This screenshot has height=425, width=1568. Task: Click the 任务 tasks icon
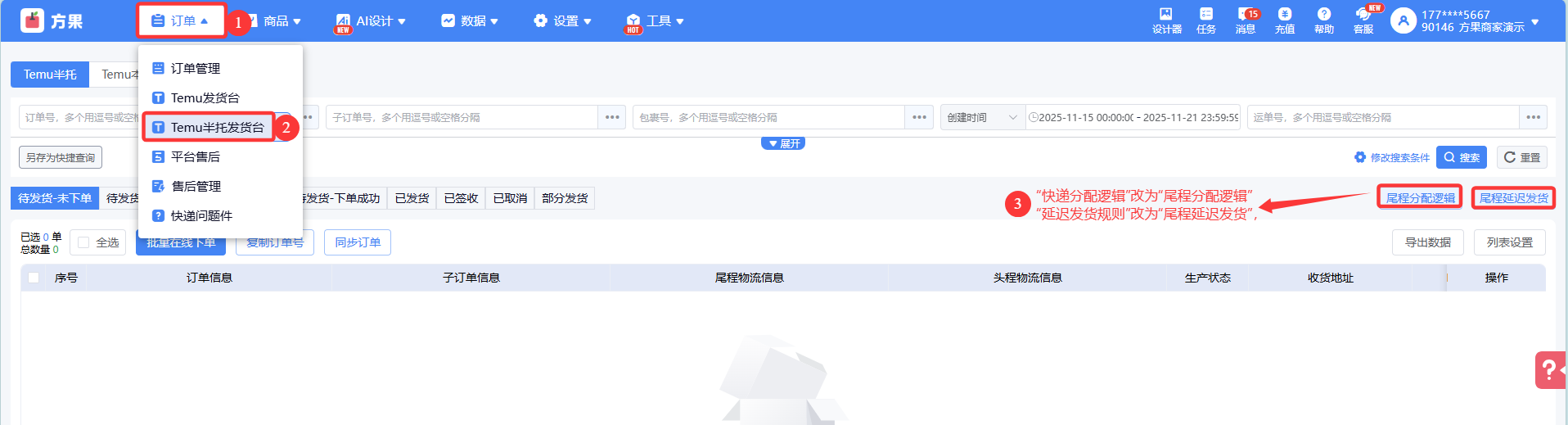pyautogui.click(x=1205, y=20)
